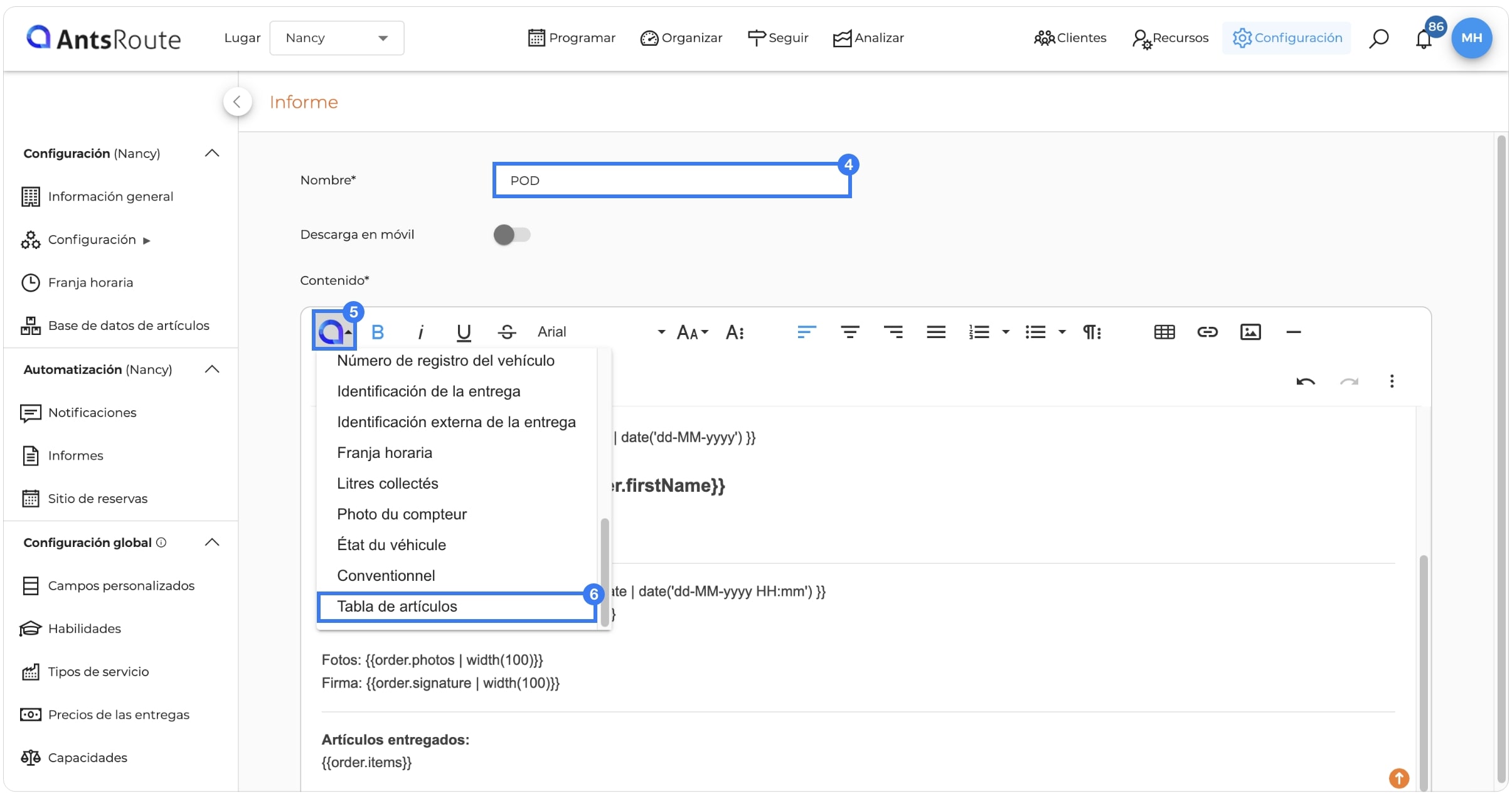Open the line height icon
The image size is (1512, 796).
pyautogui.click(x=735, y=332)
